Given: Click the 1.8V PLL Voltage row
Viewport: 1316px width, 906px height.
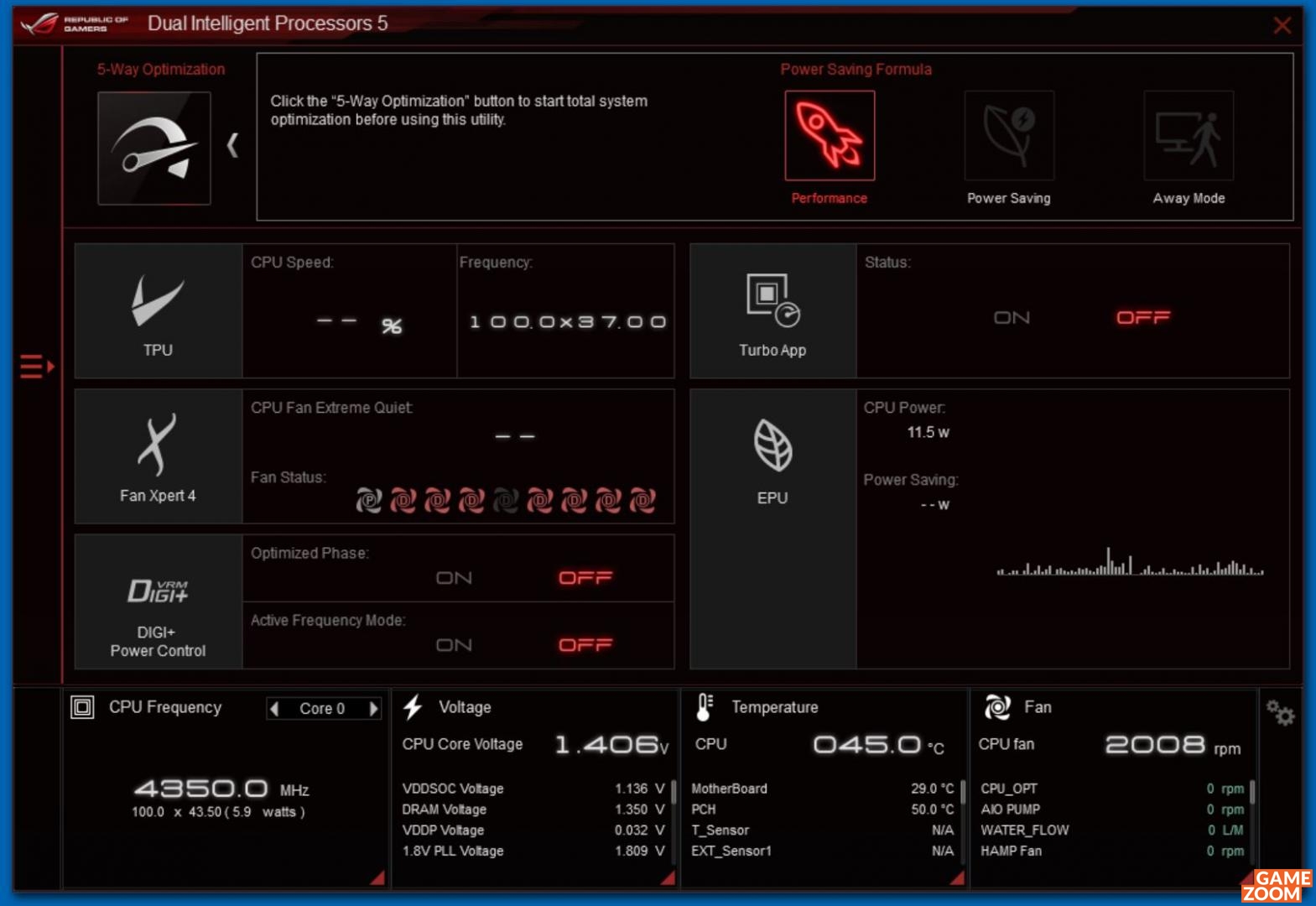Looking at the screenshot, I should pyautogui.click(x=533, y=851).
